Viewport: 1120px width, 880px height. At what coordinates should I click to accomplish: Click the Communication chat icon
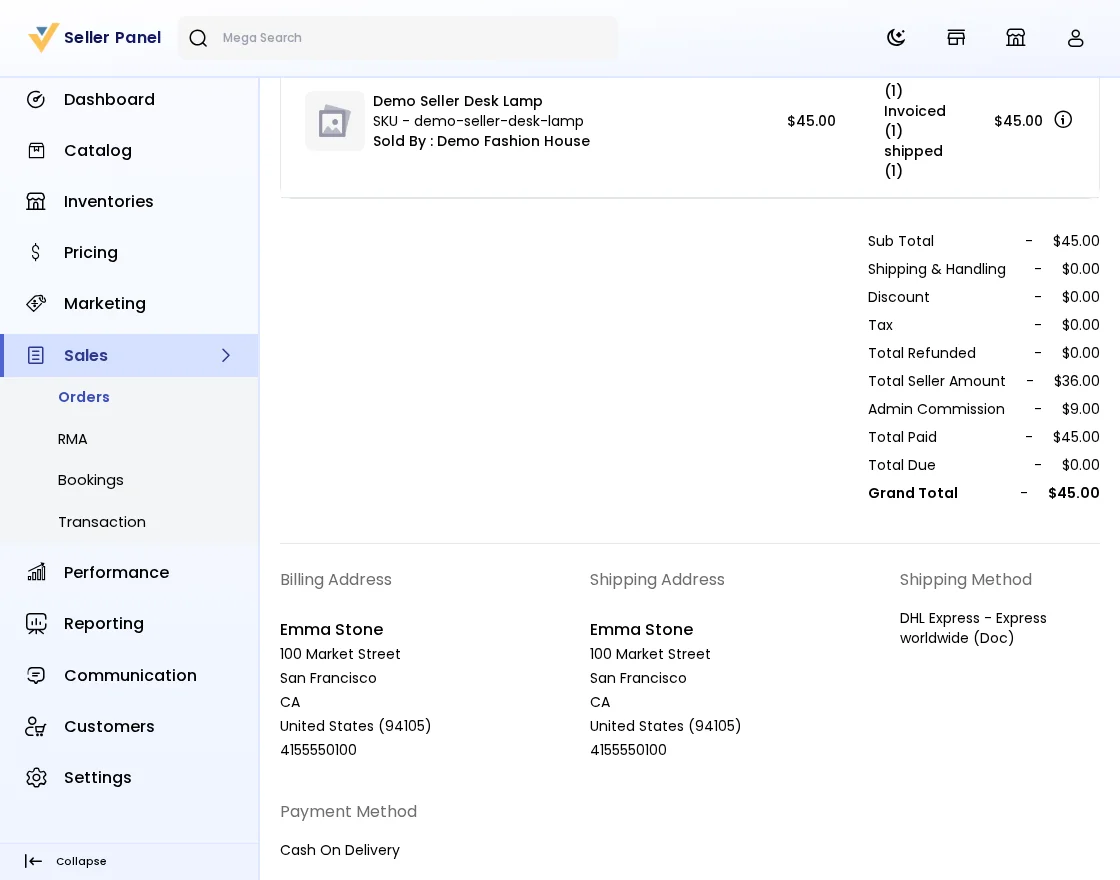point(36,675)
